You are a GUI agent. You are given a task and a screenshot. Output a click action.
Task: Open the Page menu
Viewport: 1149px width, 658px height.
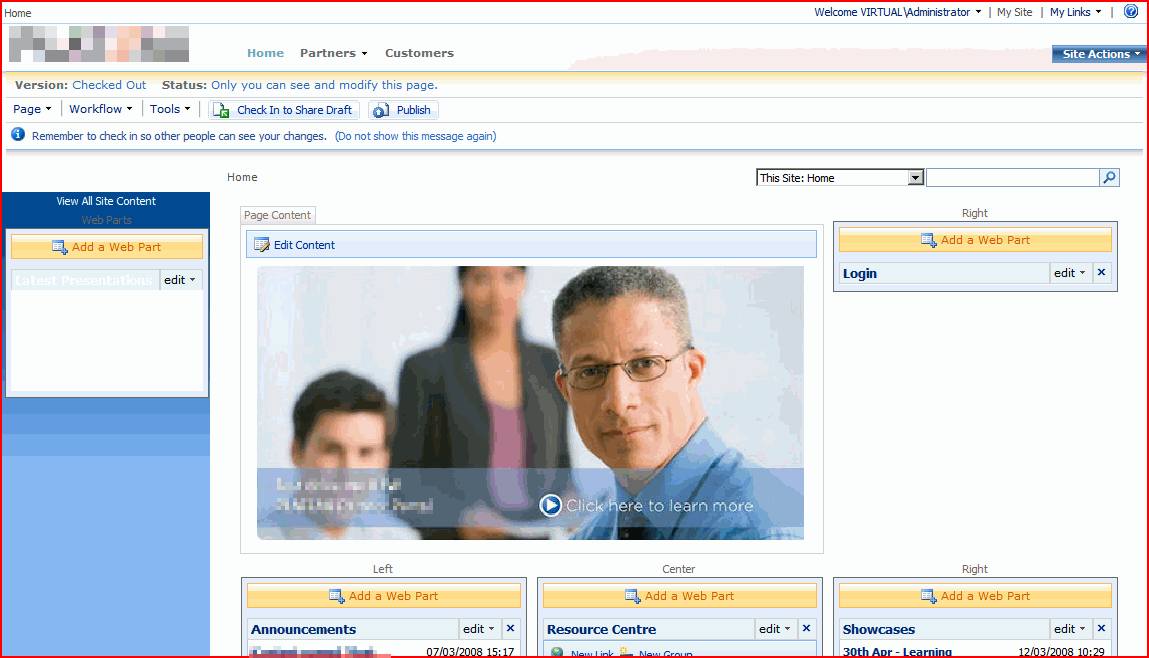[x=32, y=110]
